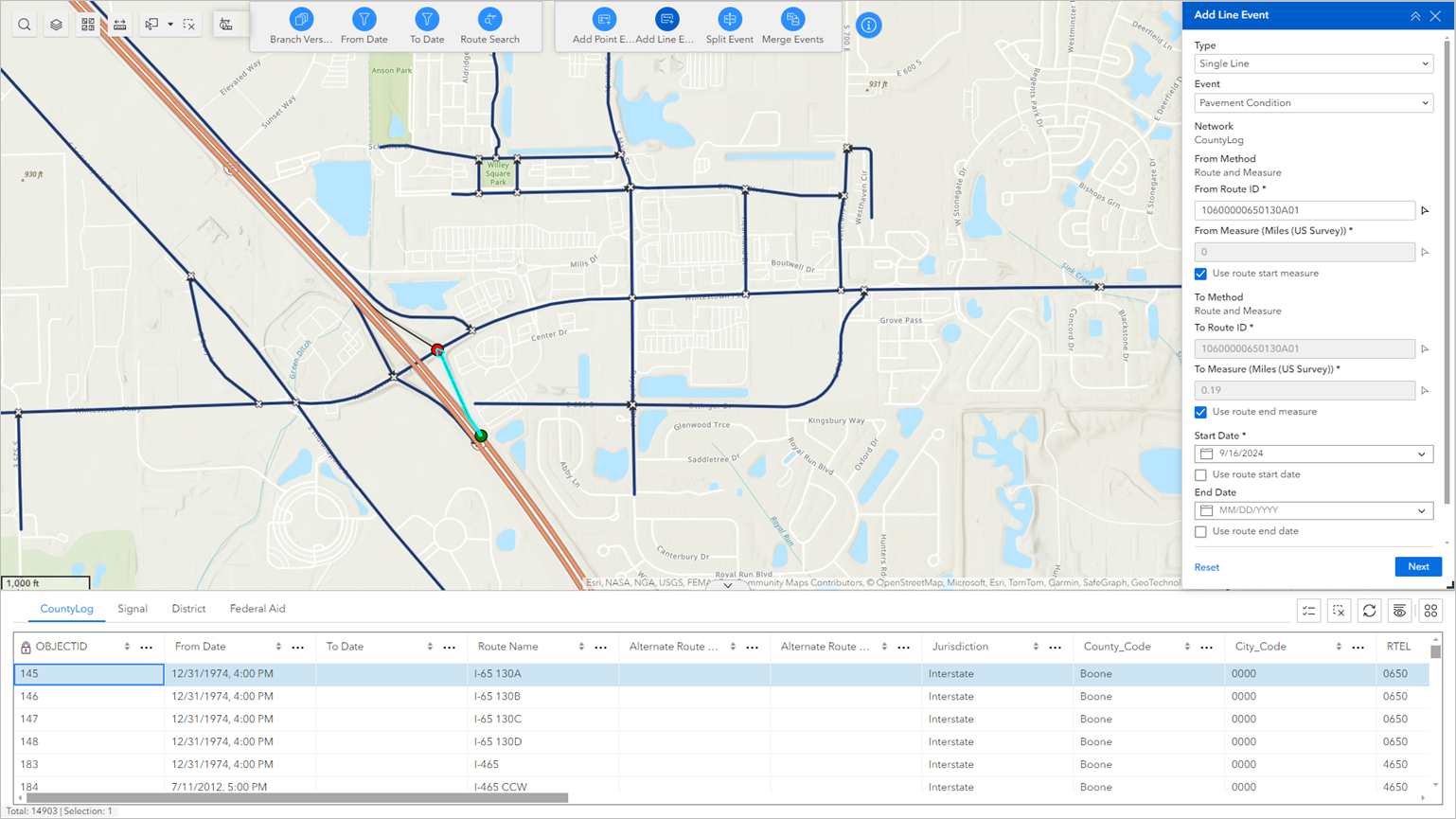The image size is (1456, 819).
Task: Refresh the attribute table records
Action: [1369, 612]
